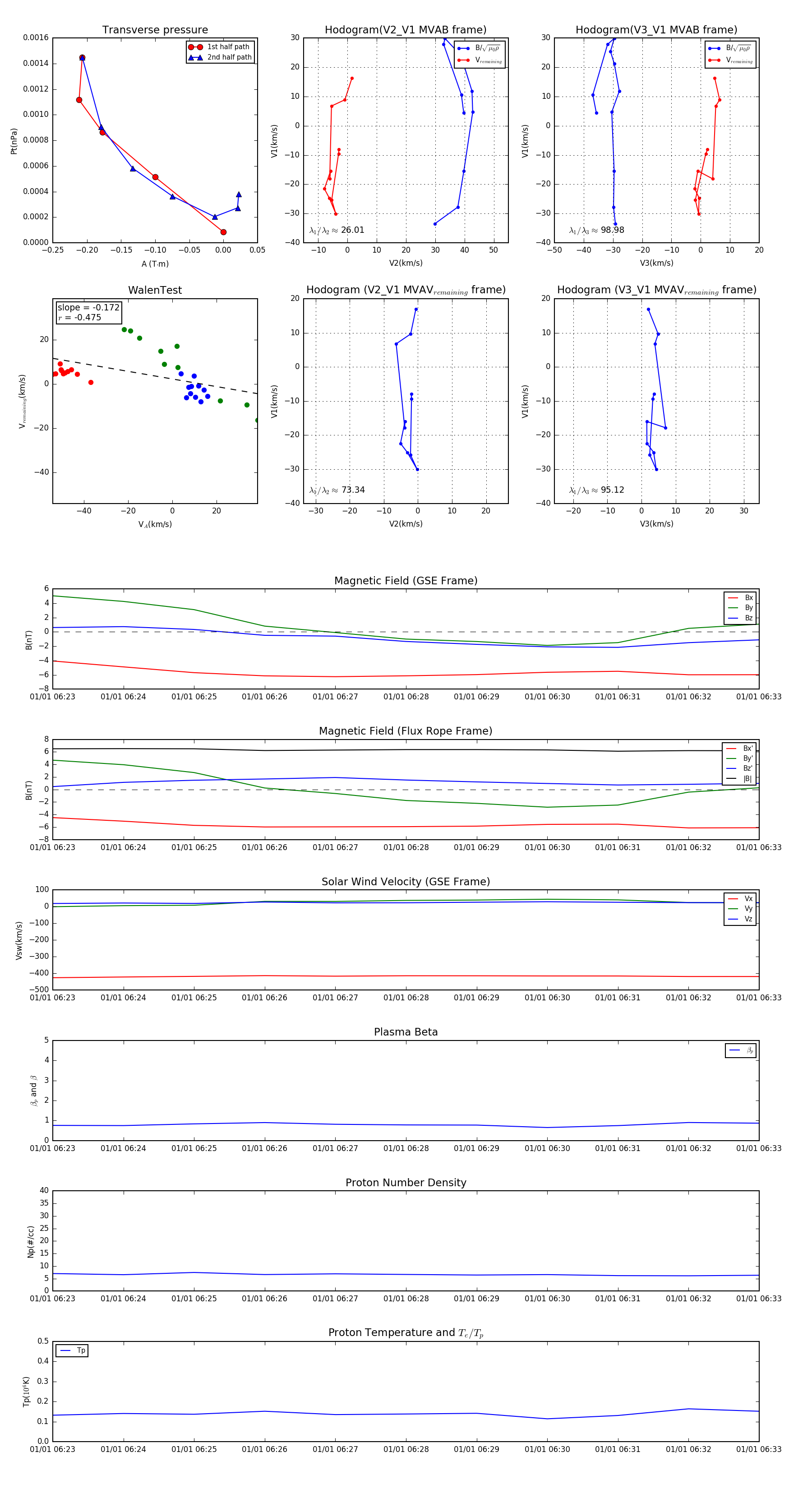Image resolution: width=812 pixels, height=1489 pixels.
Task: Click the 'Solar Wind Velocity (GSE Frame)' title
Action: [406, 882]
